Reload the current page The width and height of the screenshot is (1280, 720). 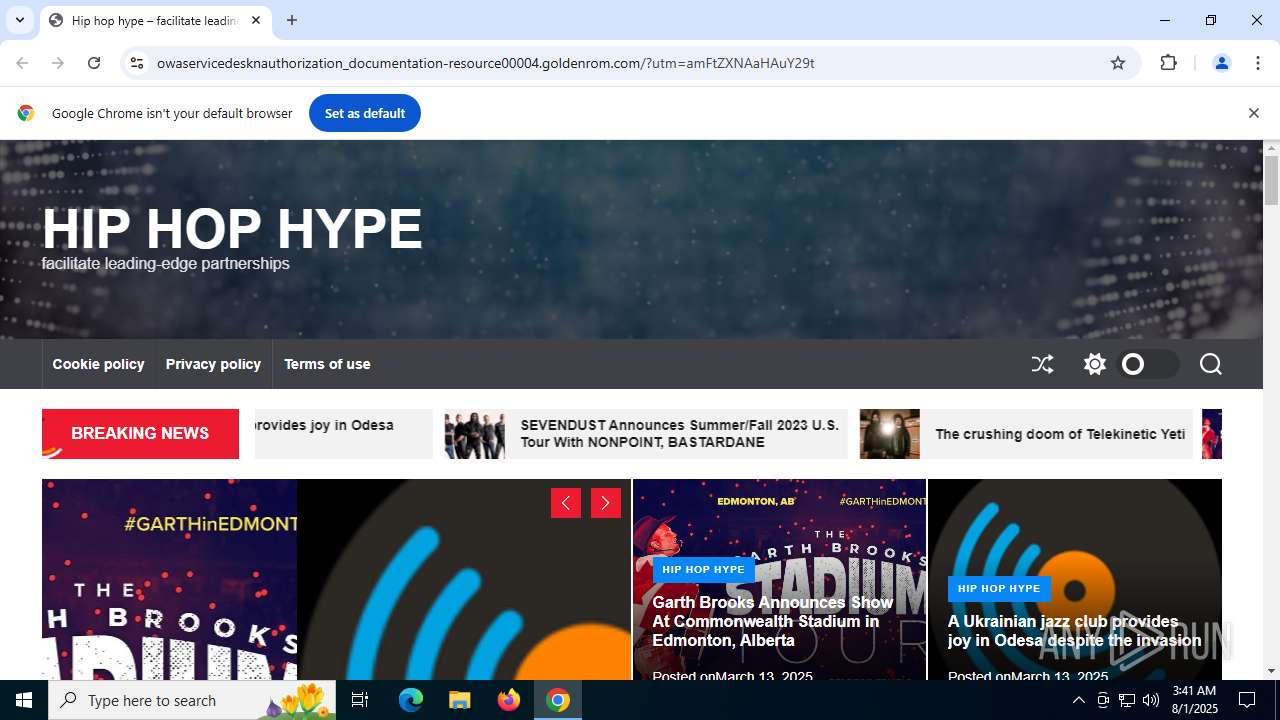click(x=94, y=63)
